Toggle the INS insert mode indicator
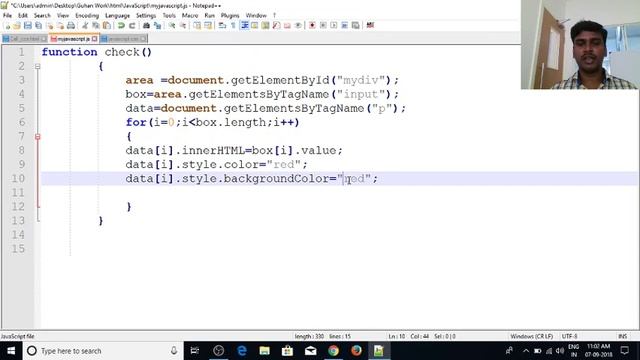 point(622,336)
